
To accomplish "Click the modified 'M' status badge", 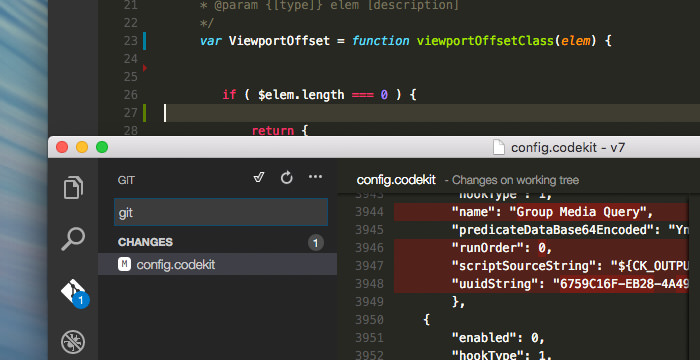I will (124, 264).
